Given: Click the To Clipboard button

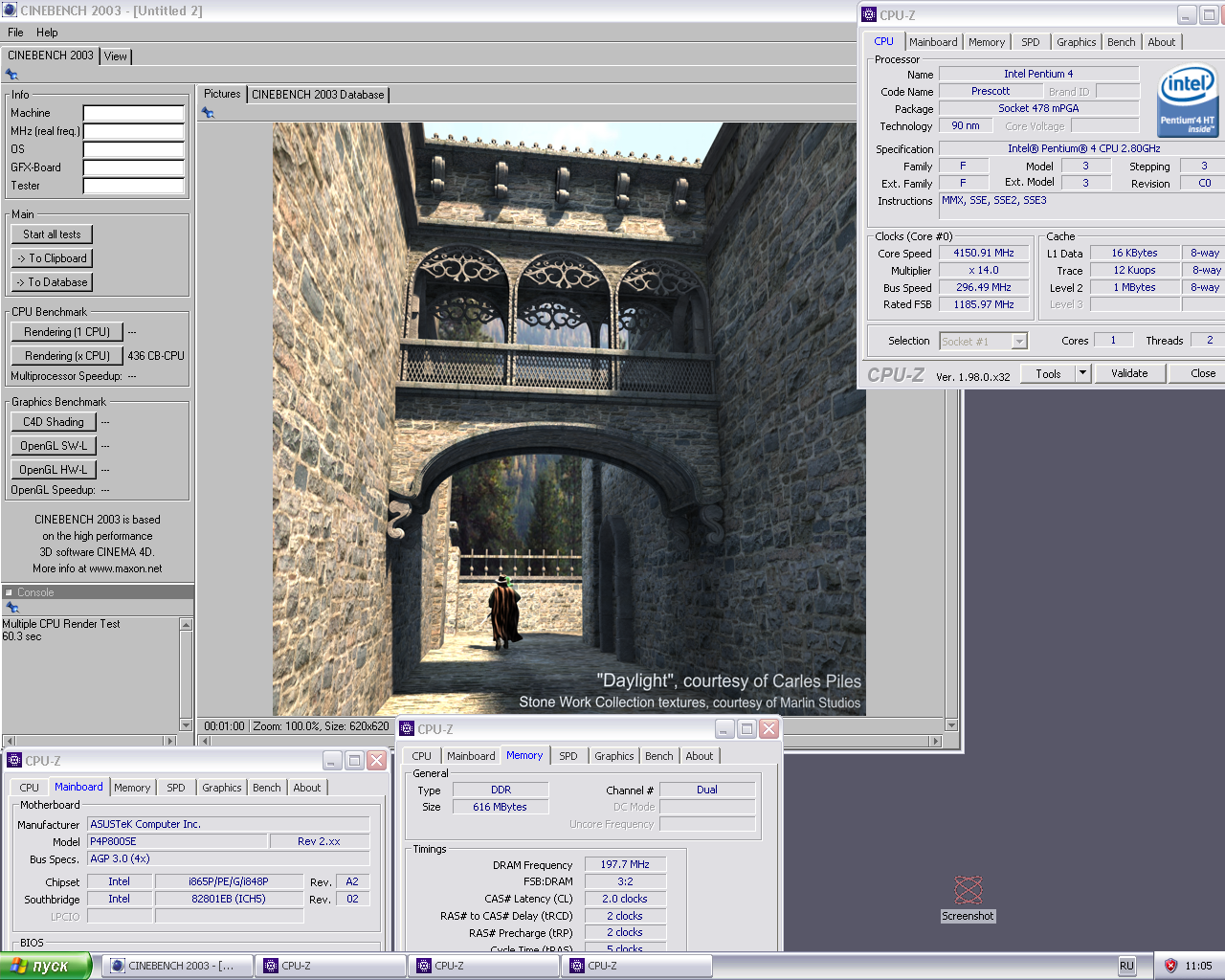Looking at the screenshot, I should click(53, 258).
